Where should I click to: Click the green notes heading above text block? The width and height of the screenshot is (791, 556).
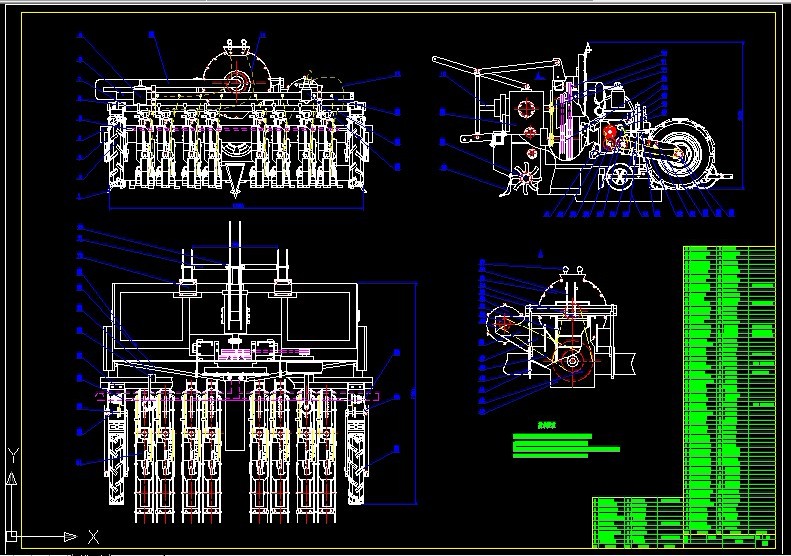pos(546,425)
